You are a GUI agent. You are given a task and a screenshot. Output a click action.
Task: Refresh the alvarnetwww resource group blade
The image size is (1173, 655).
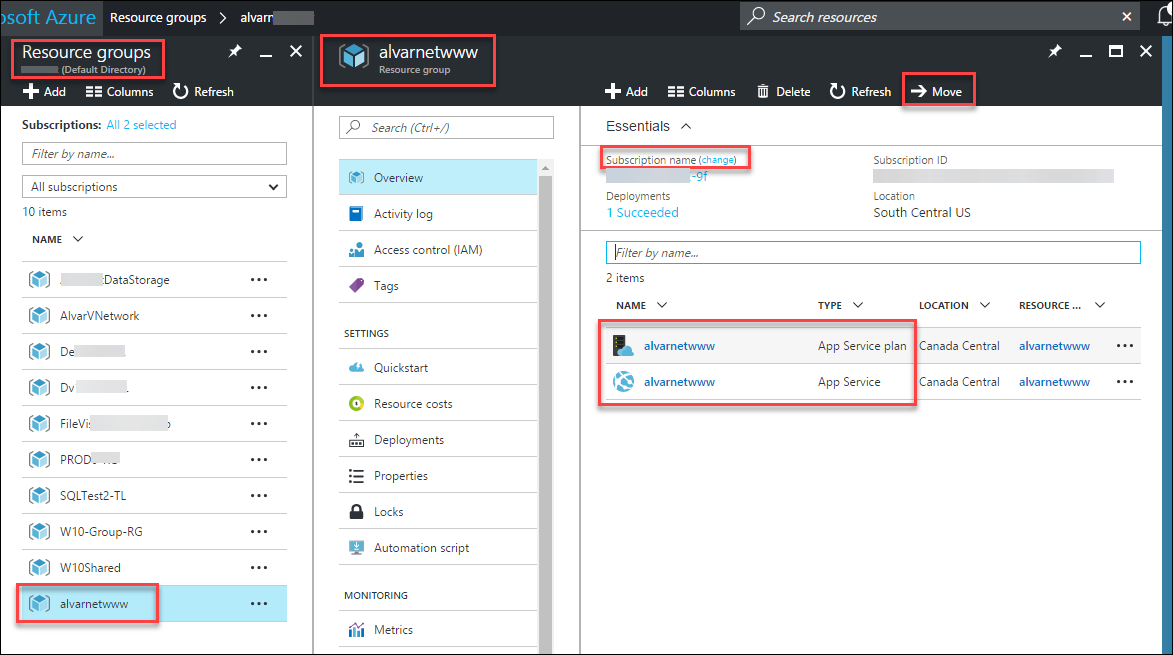pos(860,91)
